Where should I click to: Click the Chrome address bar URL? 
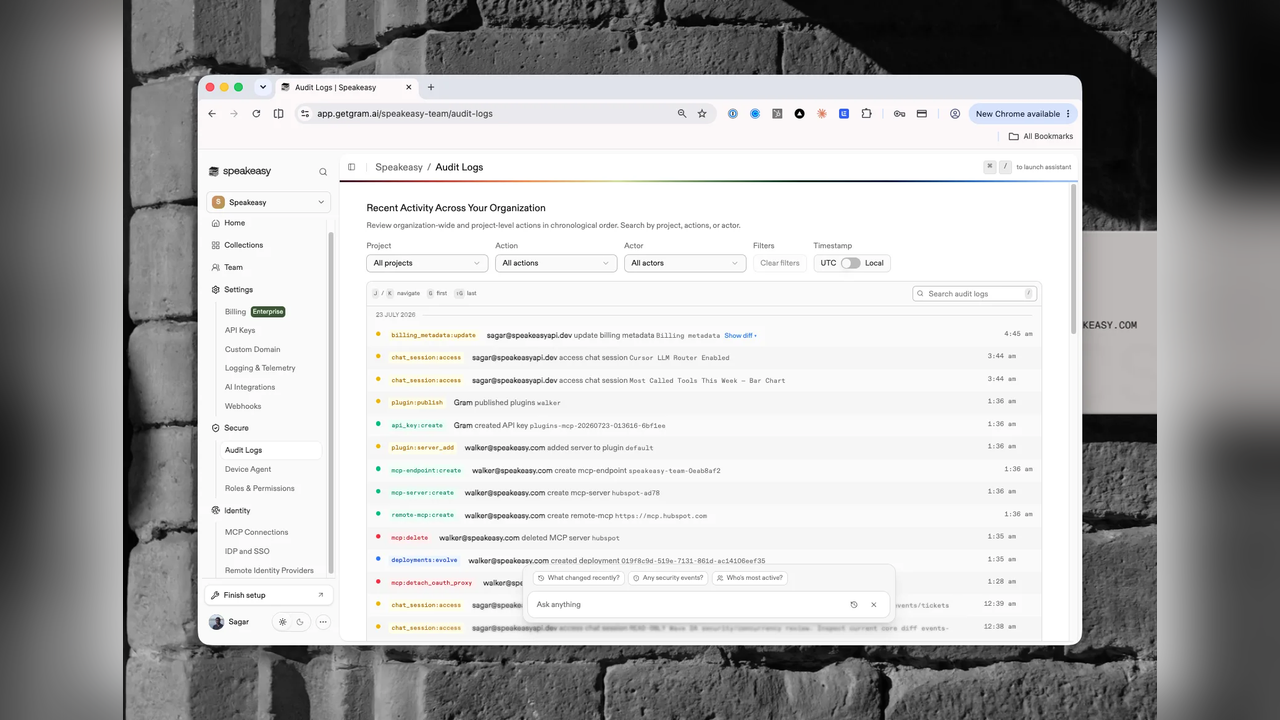click(405, 114)
